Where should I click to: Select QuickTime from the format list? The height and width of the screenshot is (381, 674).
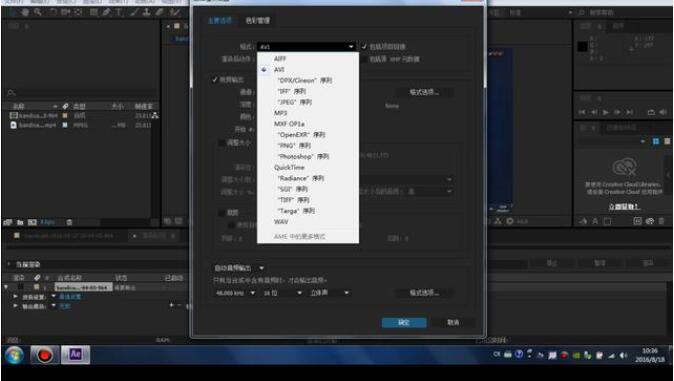289,167
